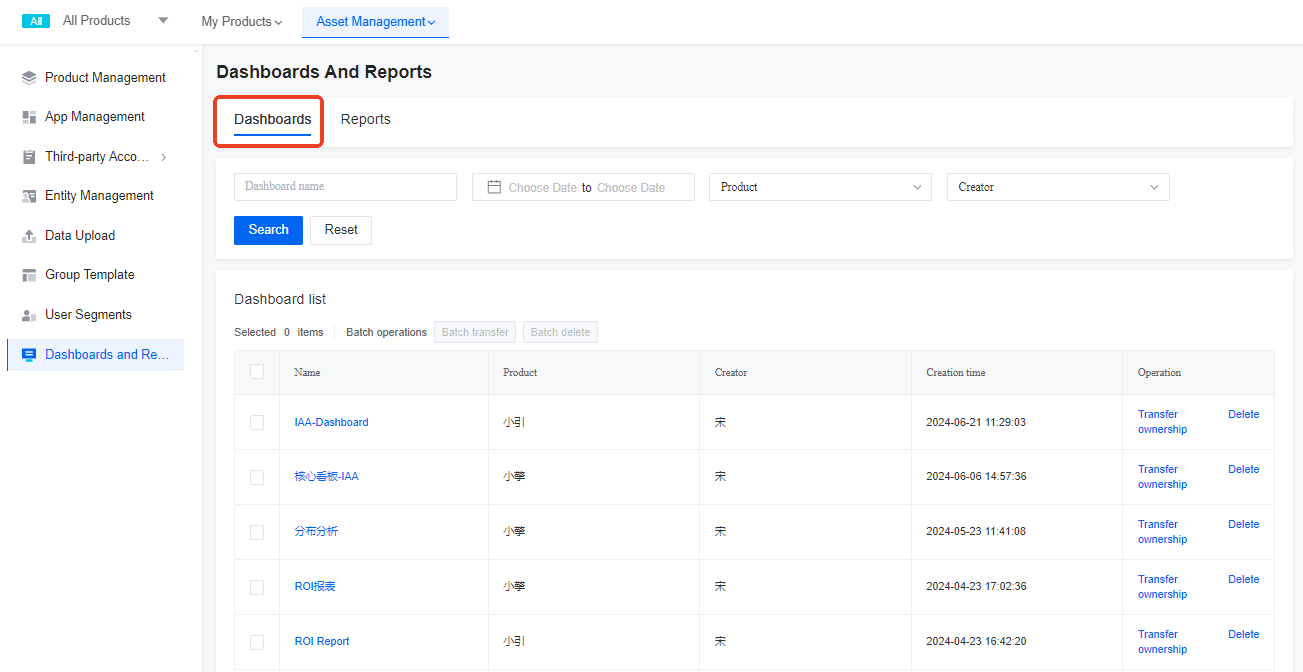Click the blue All badge icon
1303x672 pixels.
pos(36,21)
